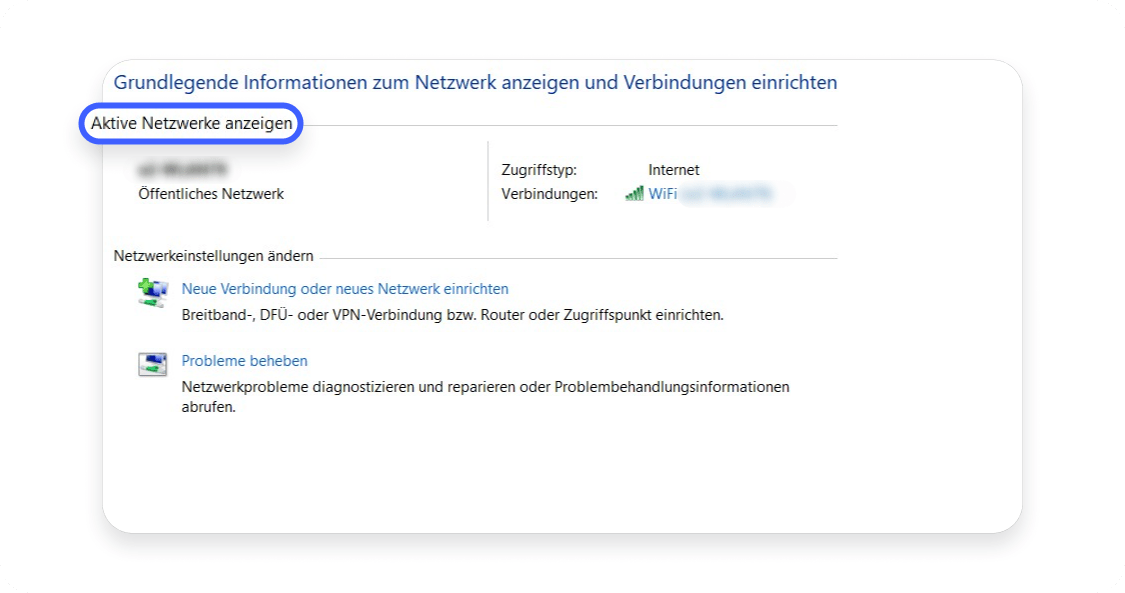This screenshot has height=593, width=1125.
Task: Click the 'Verbindungen:' label
Action: point(551,194)
